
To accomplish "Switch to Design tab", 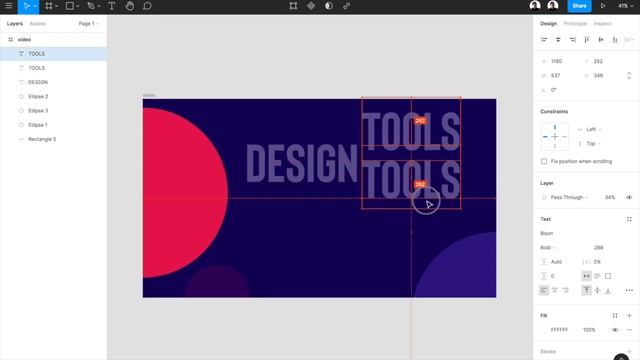I will tap(548, 24).
